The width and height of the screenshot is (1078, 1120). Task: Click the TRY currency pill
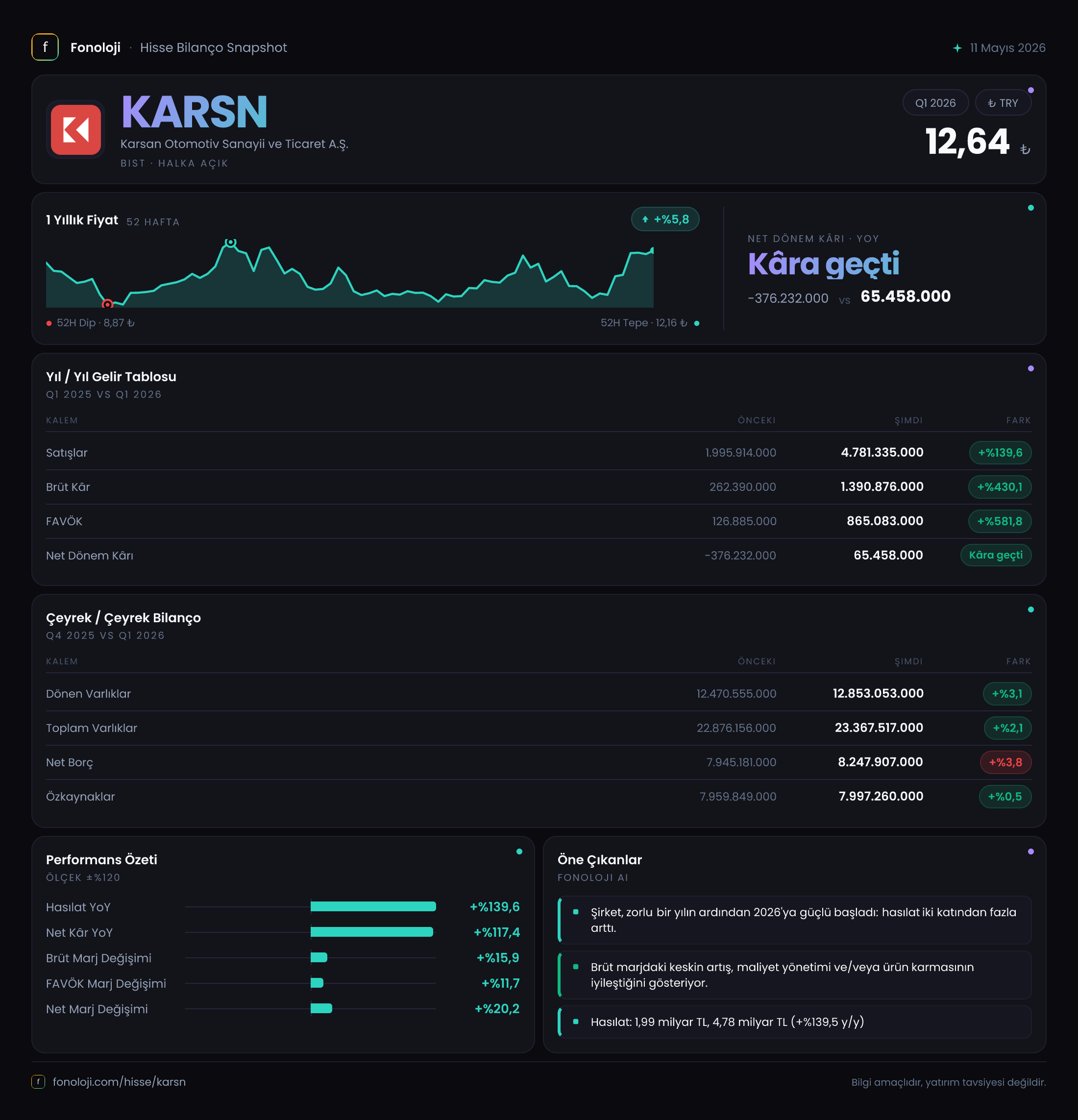coord(1003,103)
